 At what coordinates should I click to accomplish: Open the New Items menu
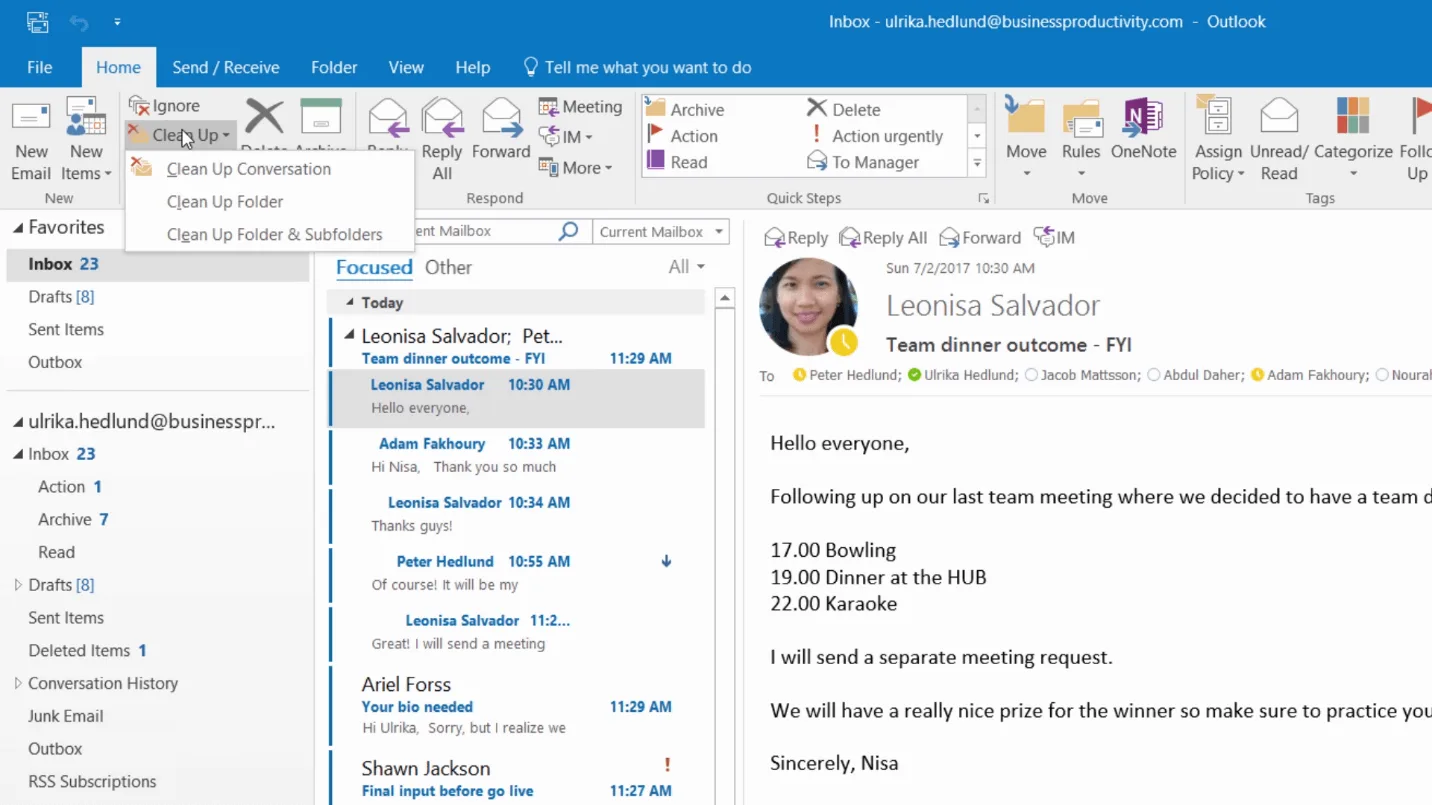click(86, 139)
